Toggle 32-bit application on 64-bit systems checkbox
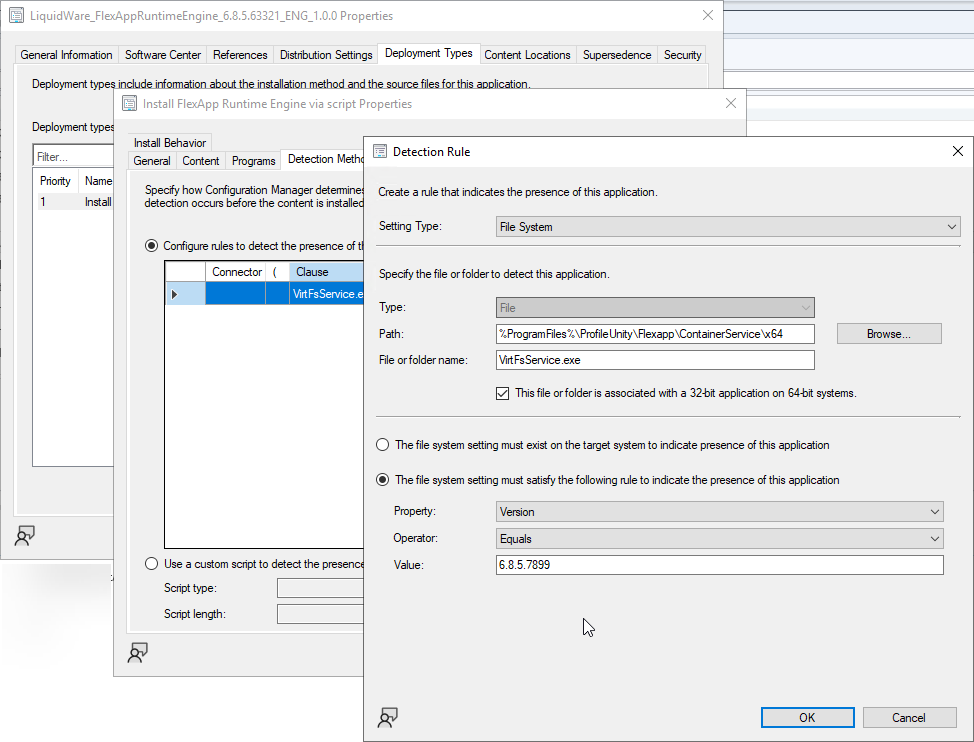The width and height of the screenshot is (974, 742). point(503,393)
